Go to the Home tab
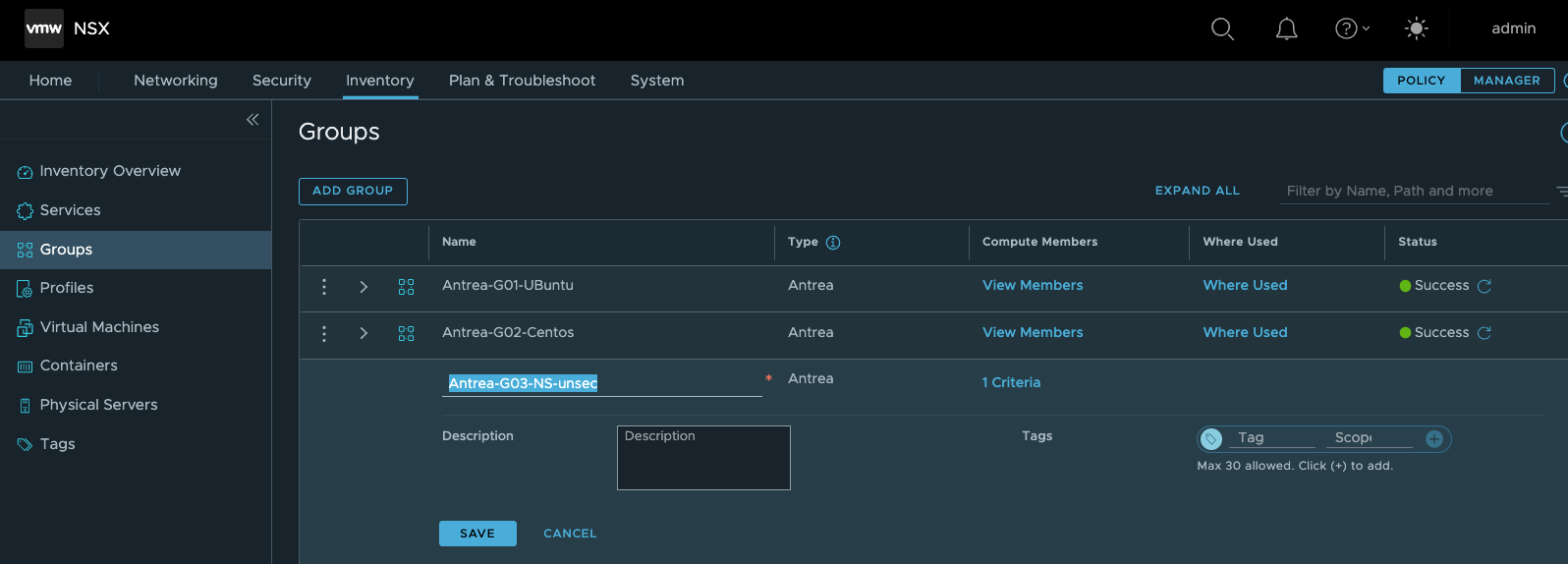 tap(50, 81)
